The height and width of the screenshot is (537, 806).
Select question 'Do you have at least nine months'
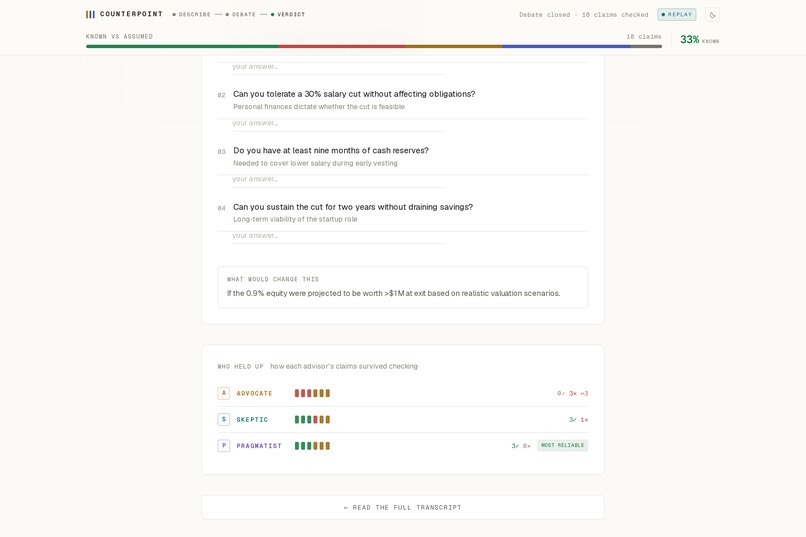point(331,151)
